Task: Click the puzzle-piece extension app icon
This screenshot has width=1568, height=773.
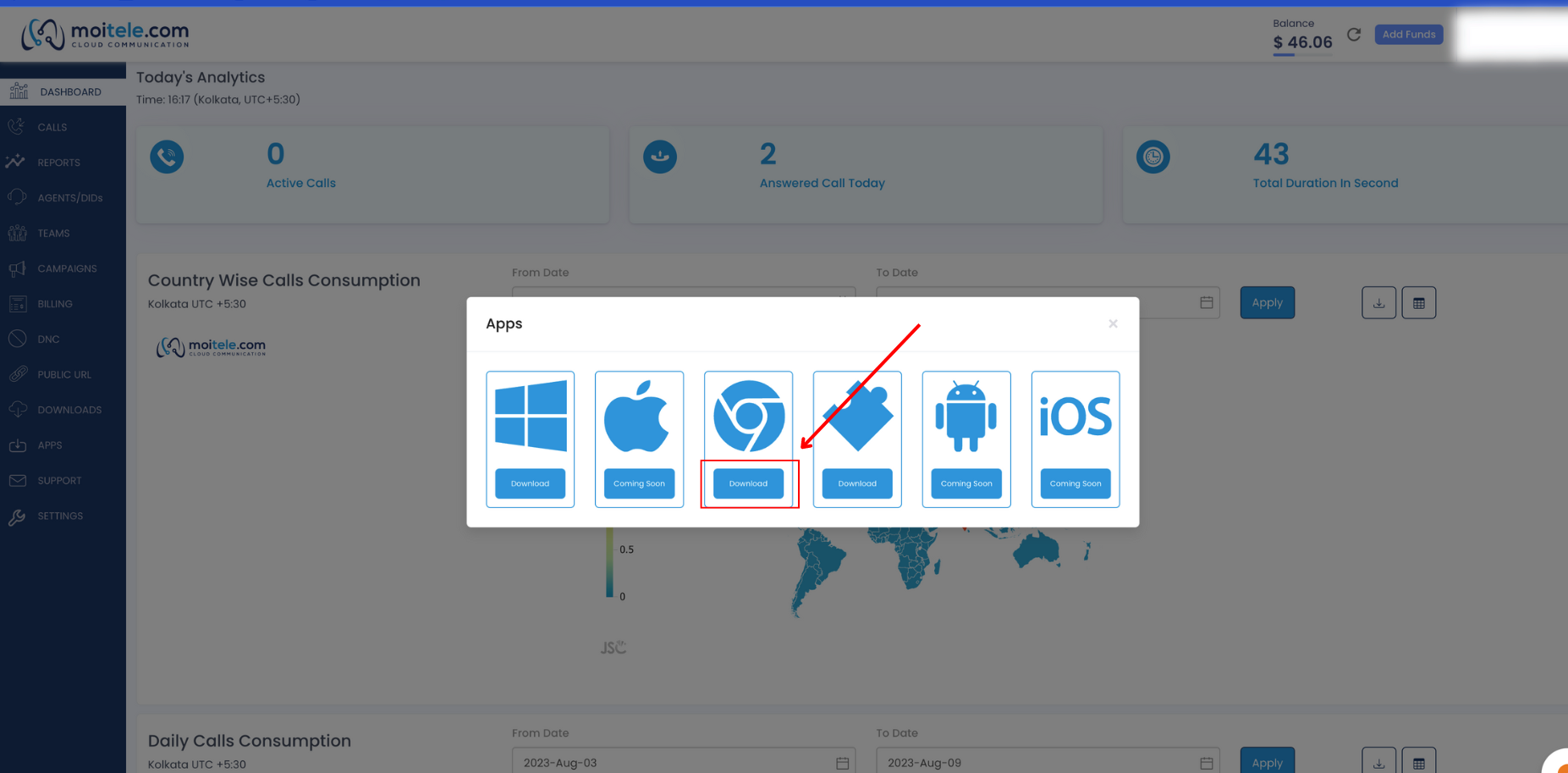Action: pos(857,416)
